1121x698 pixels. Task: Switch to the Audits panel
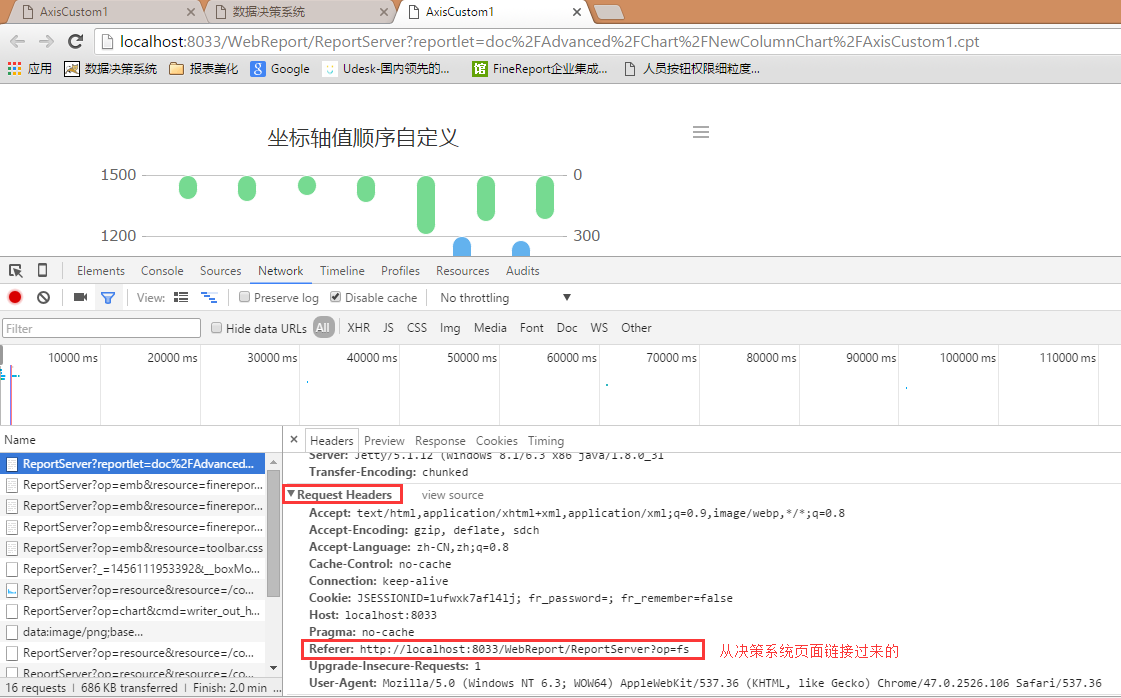pyautogui.click(x=523, y=270)
